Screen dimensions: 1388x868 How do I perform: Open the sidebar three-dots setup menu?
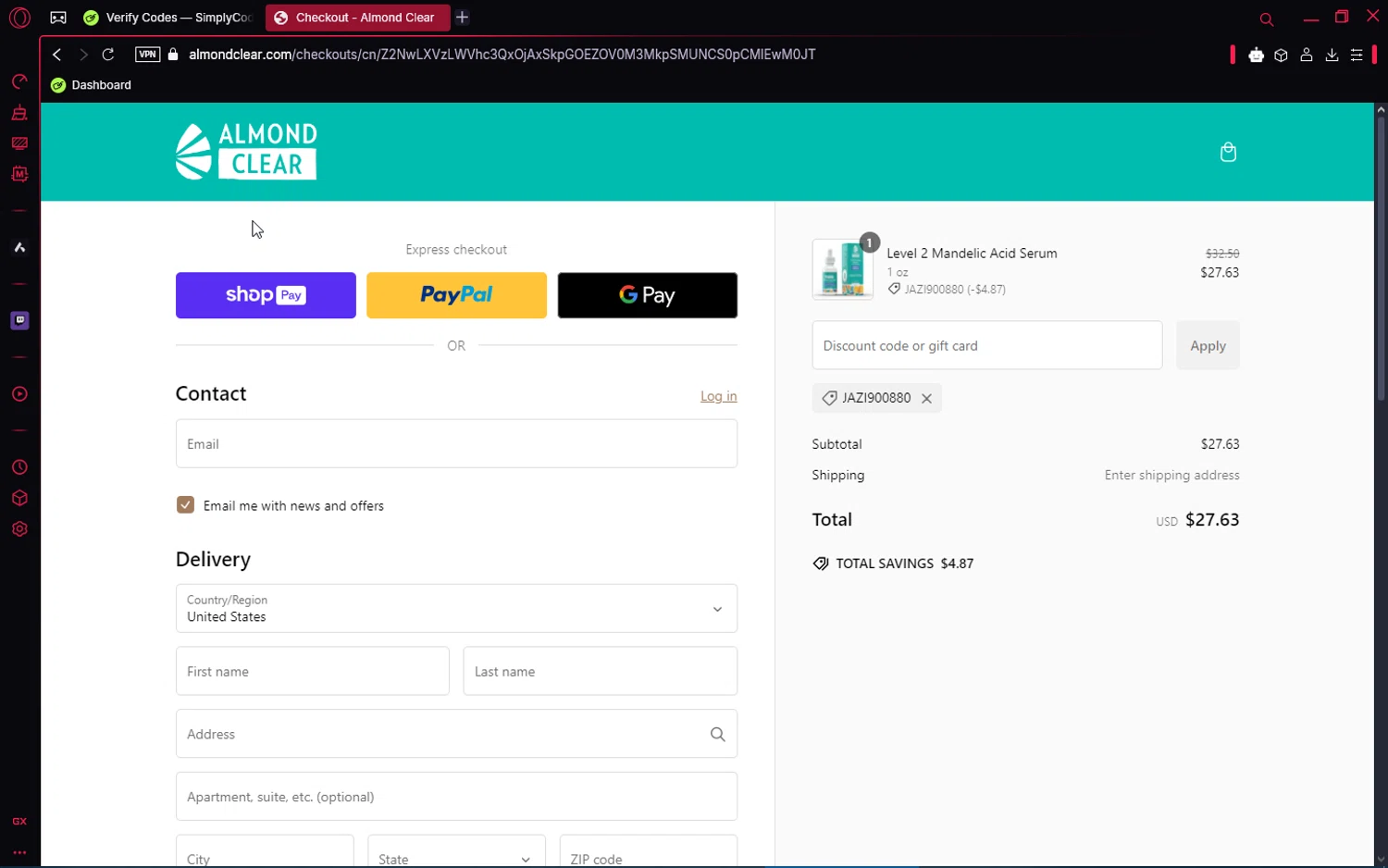[19, 852]
